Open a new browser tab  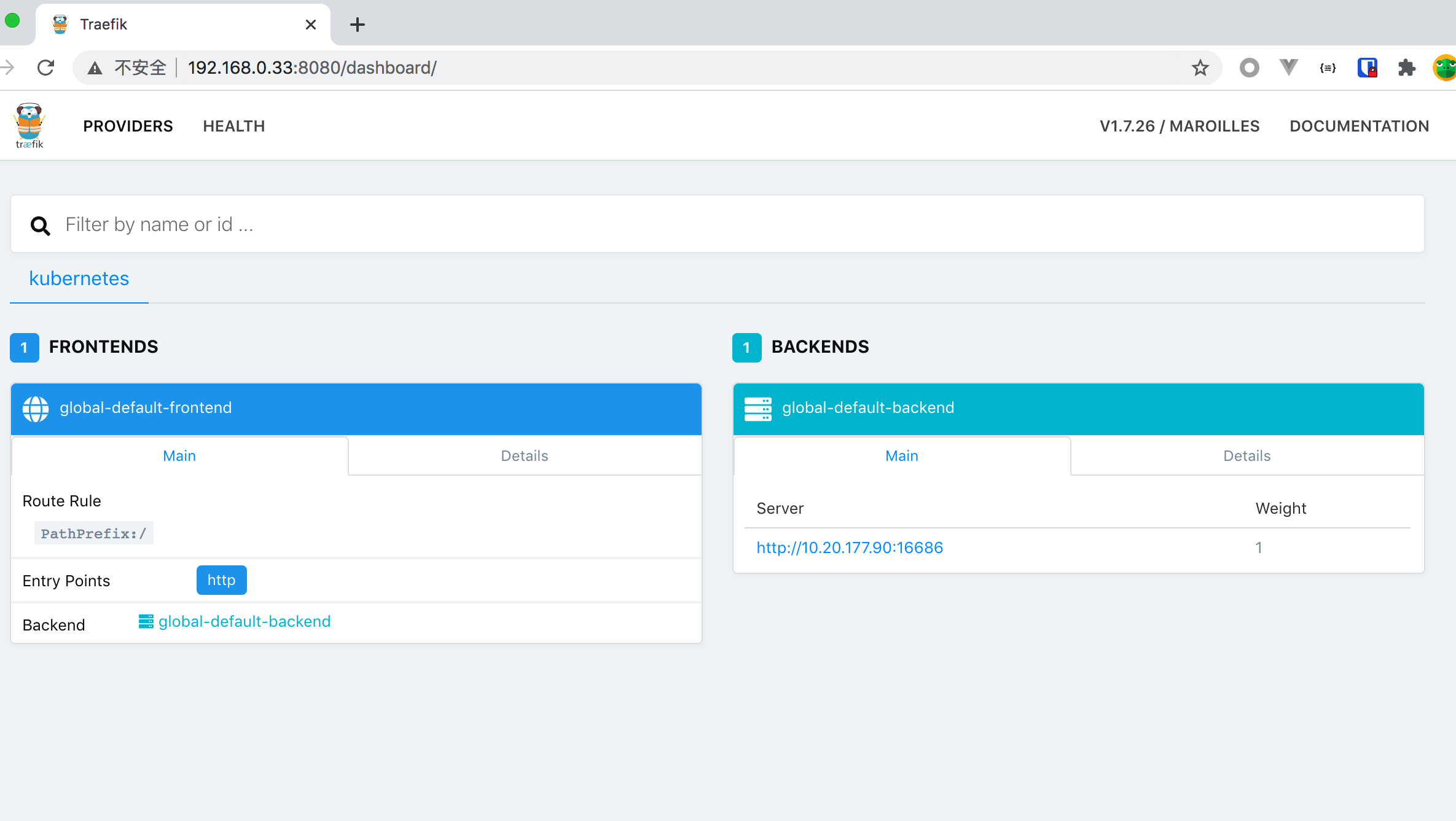pyautogui.click(x=357, y=25)
